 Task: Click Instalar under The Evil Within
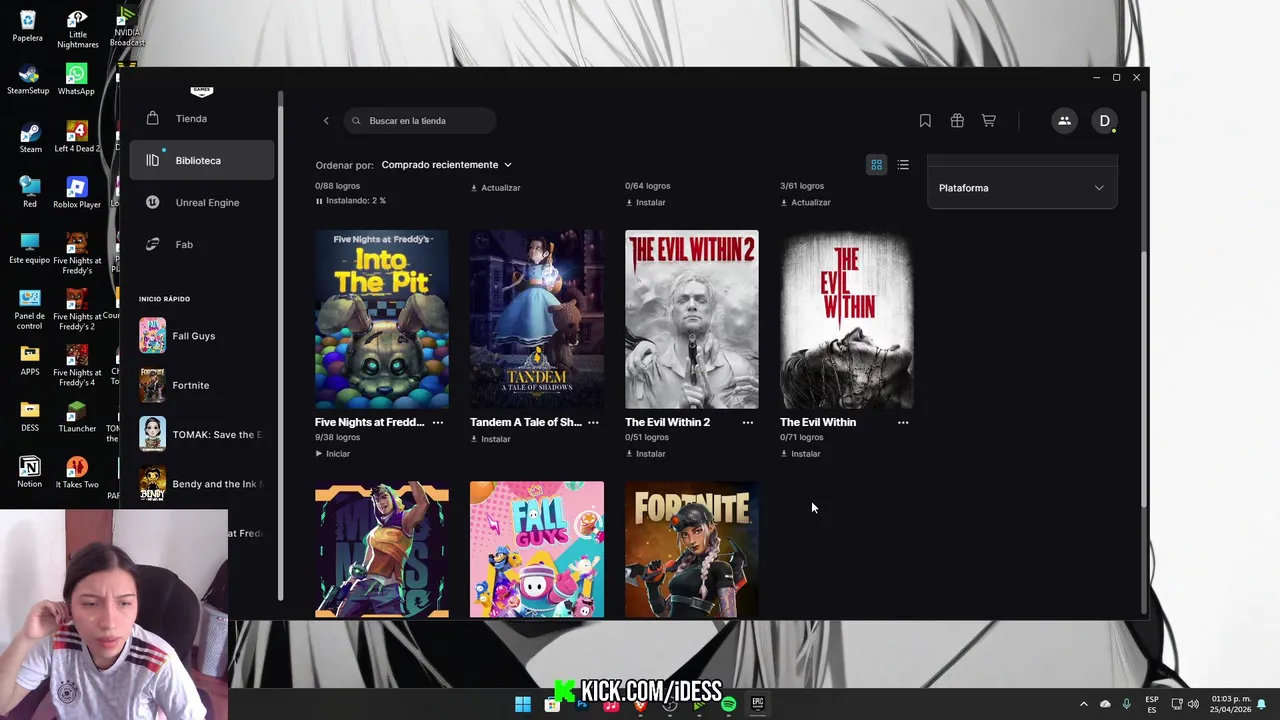click(801, 454)
